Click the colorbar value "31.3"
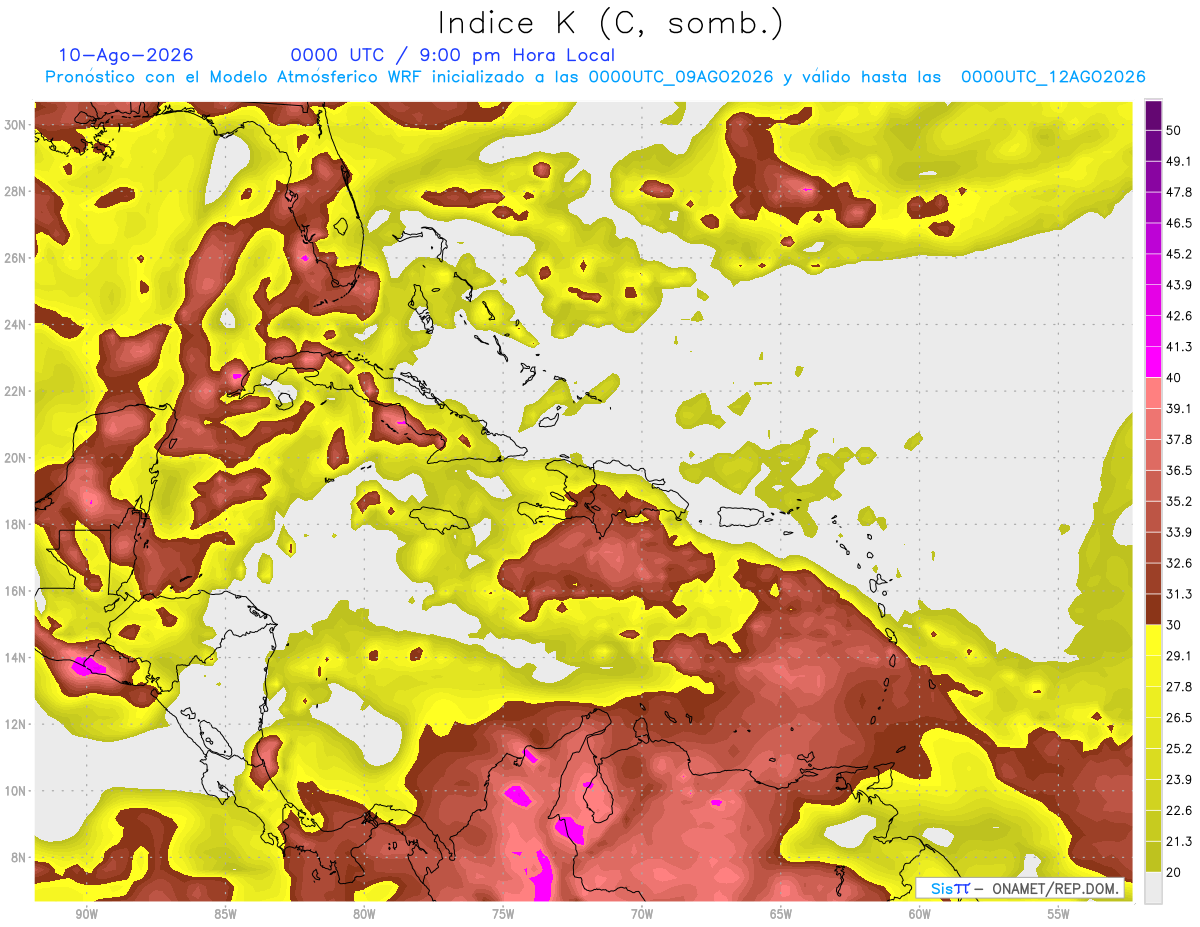The width and height of the screenshot is (1200, 927). click(x=1179, y=594)
